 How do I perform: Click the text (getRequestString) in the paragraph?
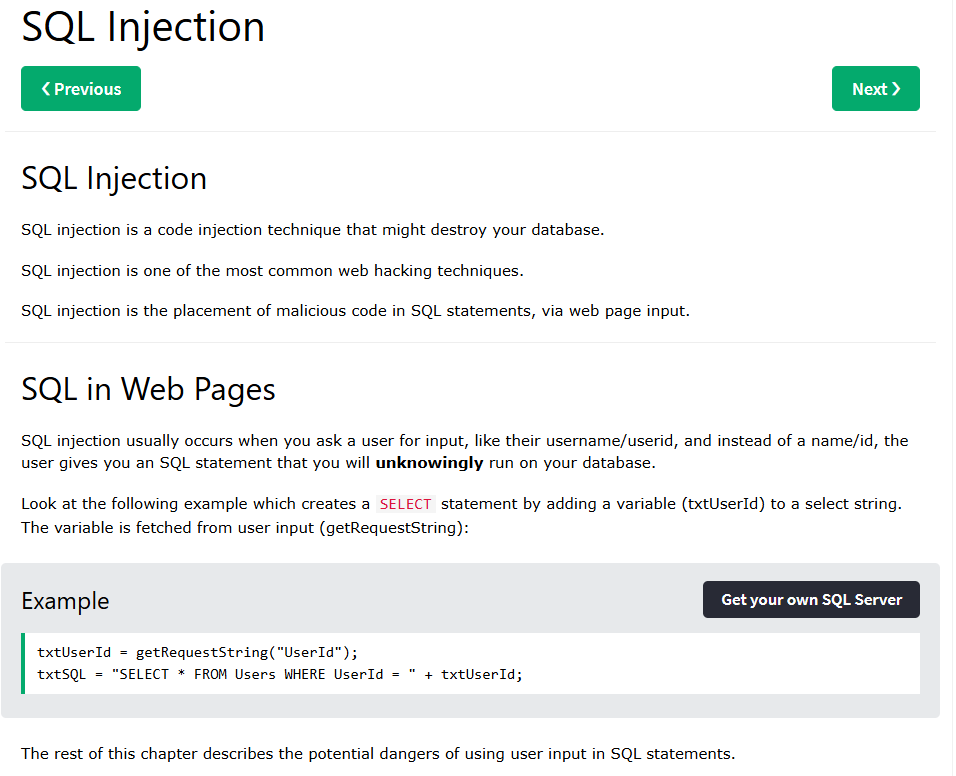coord(392,527)
